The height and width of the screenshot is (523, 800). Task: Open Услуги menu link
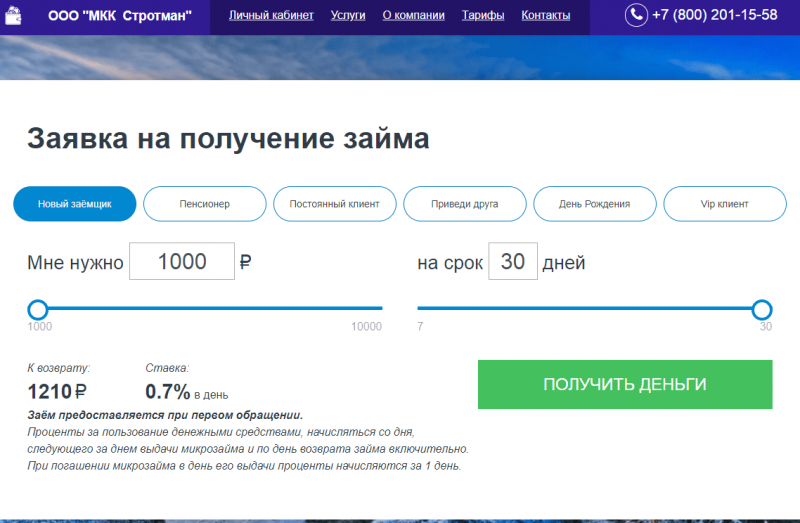tap(348, 15)
